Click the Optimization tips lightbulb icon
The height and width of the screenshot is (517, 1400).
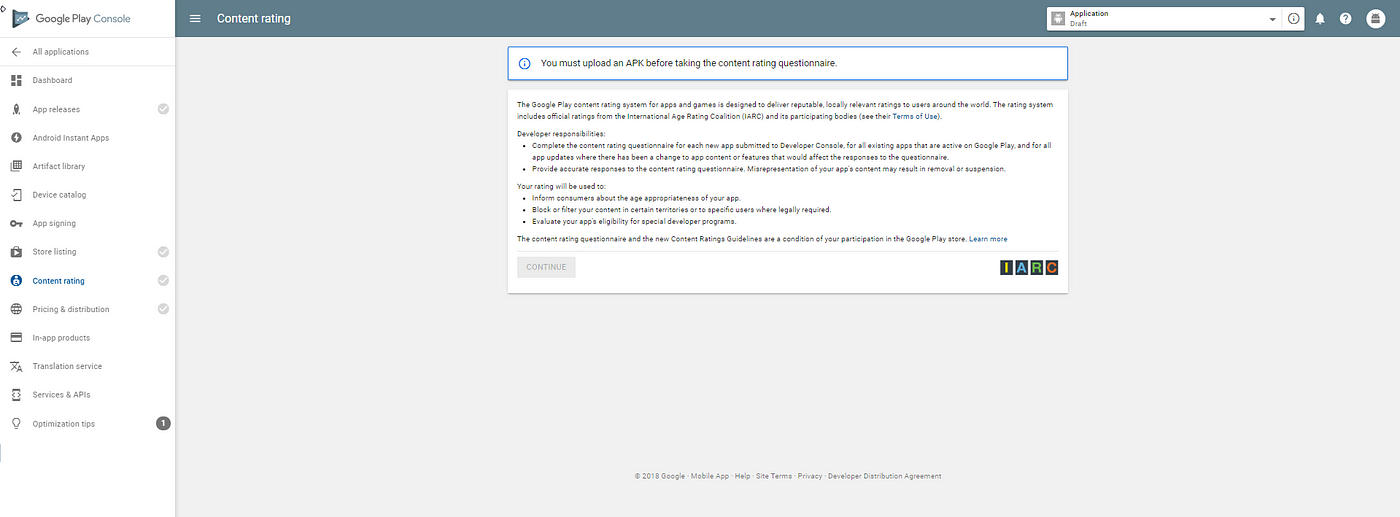(x=16, y=424)
